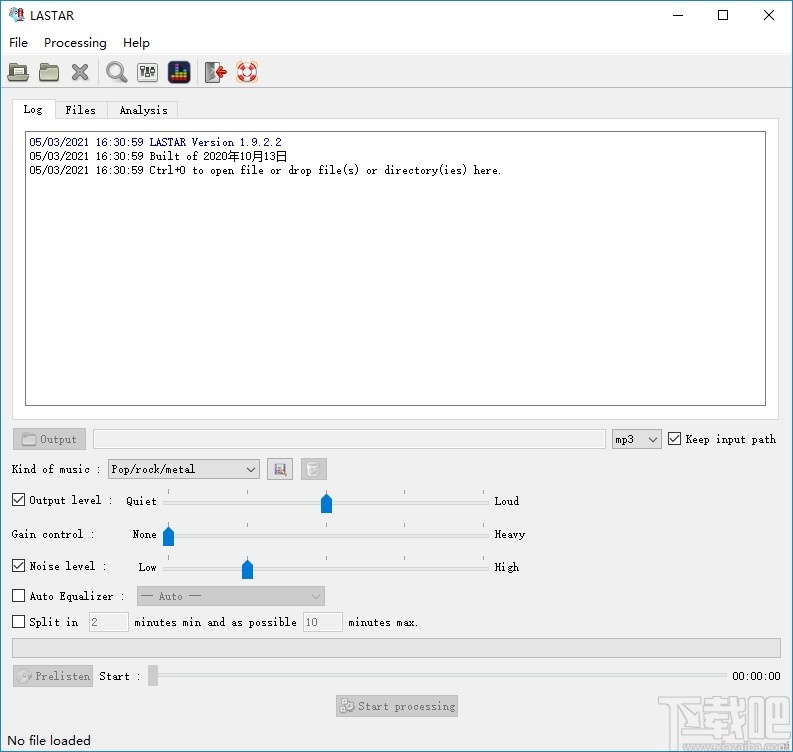Click the 'Low' label of Noise level
The height and width of the screenshot is (752, 793).
148,567
